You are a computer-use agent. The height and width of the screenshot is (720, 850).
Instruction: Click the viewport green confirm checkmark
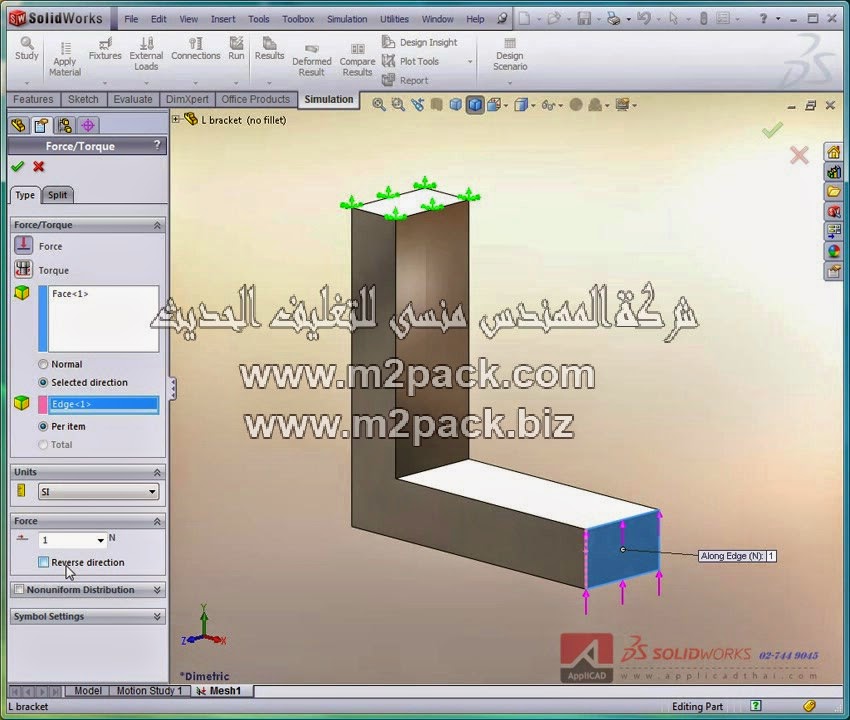pos(772,130)
